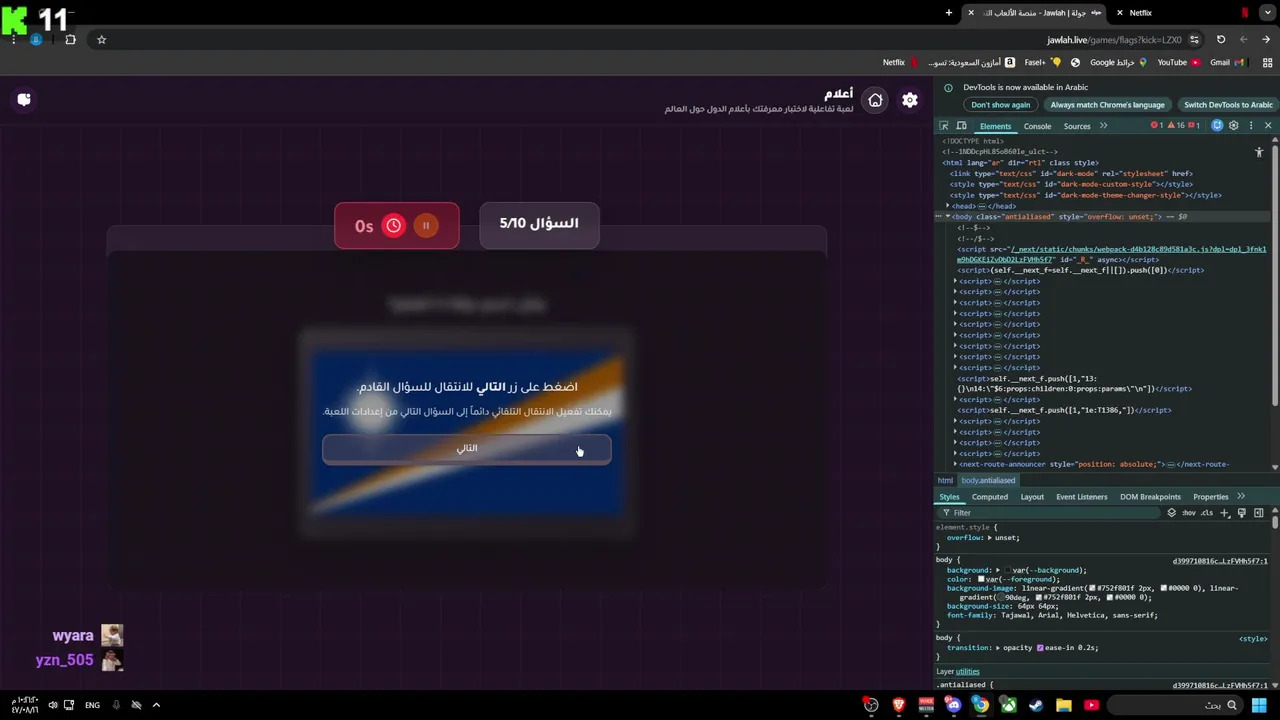Click purple ease-in easing swatch
This screenshot has height=720, width=1280.
(1040, 648)
